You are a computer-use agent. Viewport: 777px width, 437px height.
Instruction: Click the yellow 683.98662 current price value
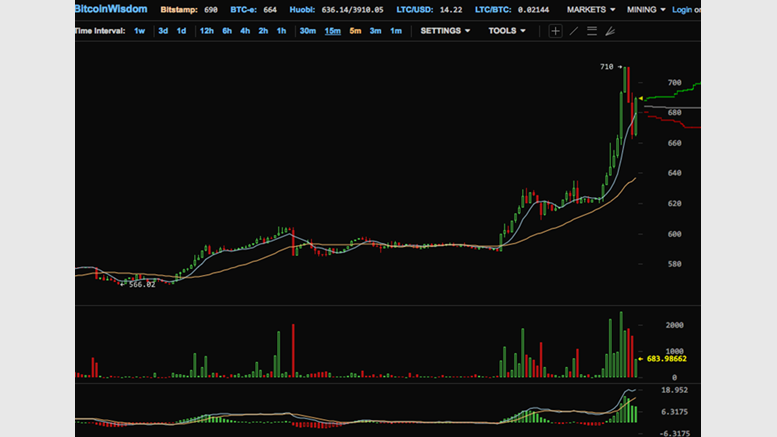tap(666, 359)
